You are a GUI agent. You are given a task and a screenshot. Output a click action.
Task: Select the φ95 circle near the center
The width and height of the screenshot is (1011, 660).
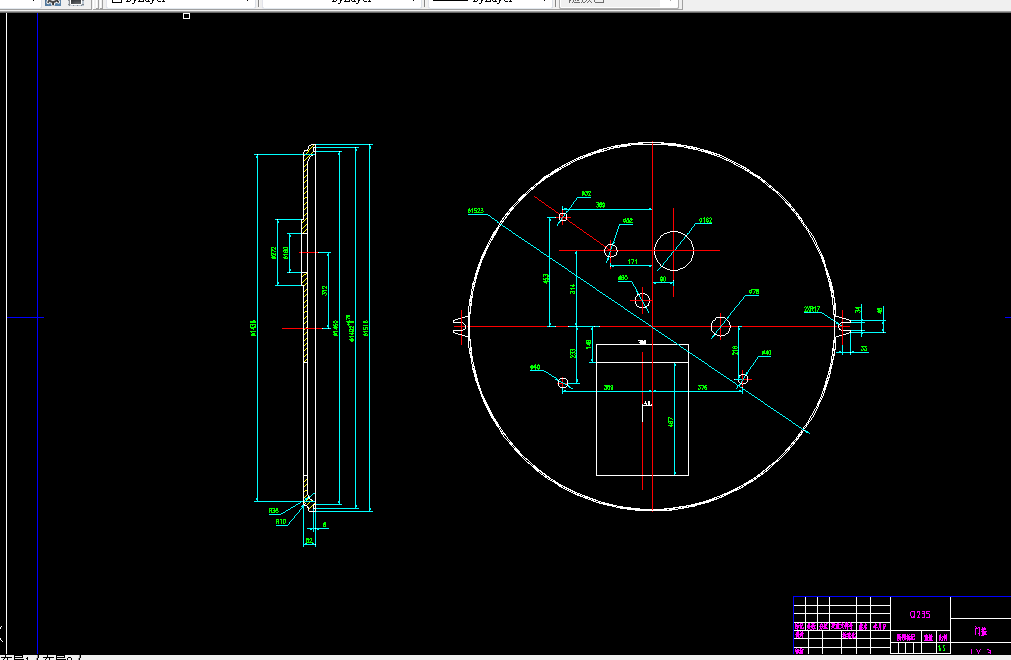642,300
